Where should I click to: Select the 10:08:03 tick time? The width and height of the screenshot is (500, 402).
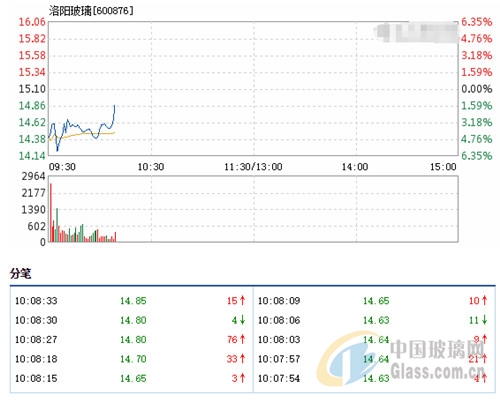[x=279, y=339]
